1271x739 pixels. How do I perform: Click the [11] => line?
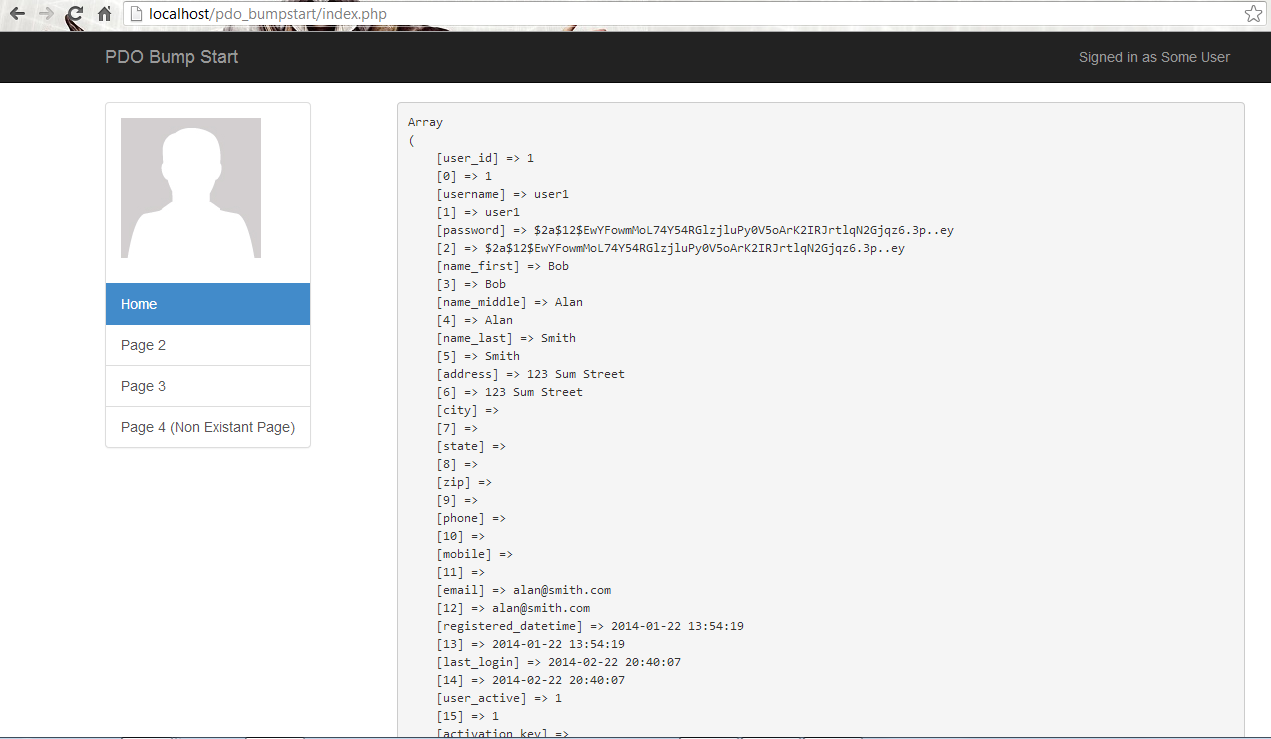coord(460,572)
